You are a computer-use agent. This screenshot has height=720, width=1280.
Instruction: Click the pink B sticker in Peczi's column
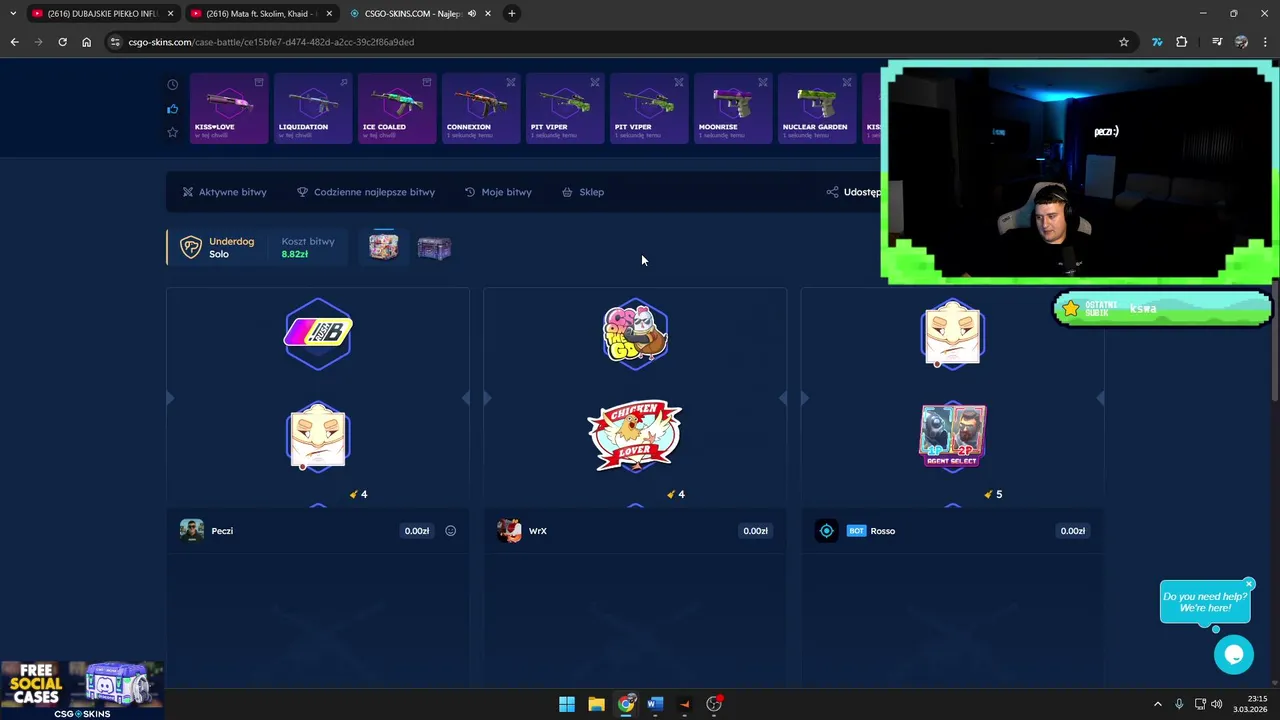318,334
